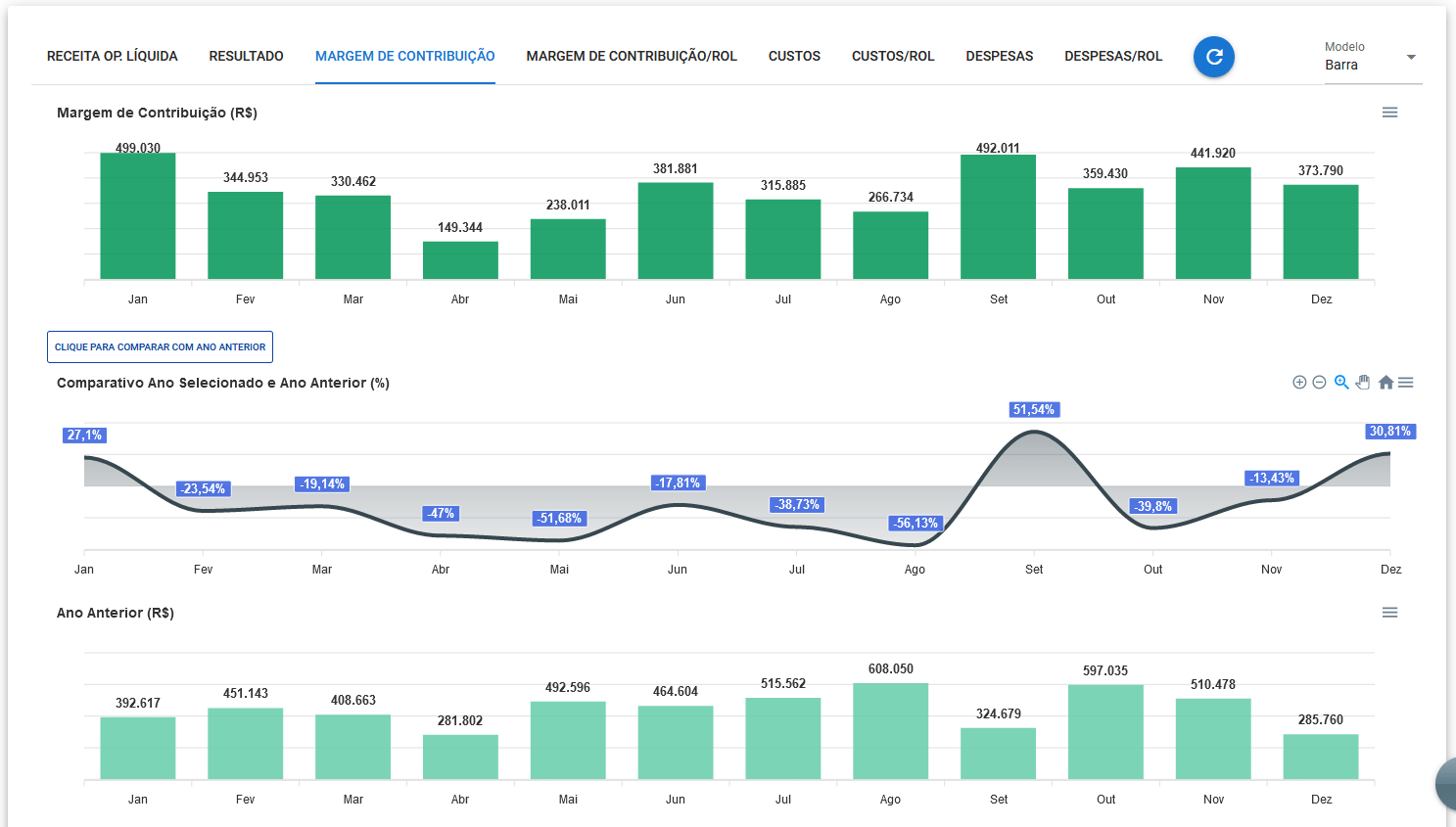Viewport: 1456px width, 827px height.
Task: Zoom out on the comparison chart
Action: (x=1319, y=383)
